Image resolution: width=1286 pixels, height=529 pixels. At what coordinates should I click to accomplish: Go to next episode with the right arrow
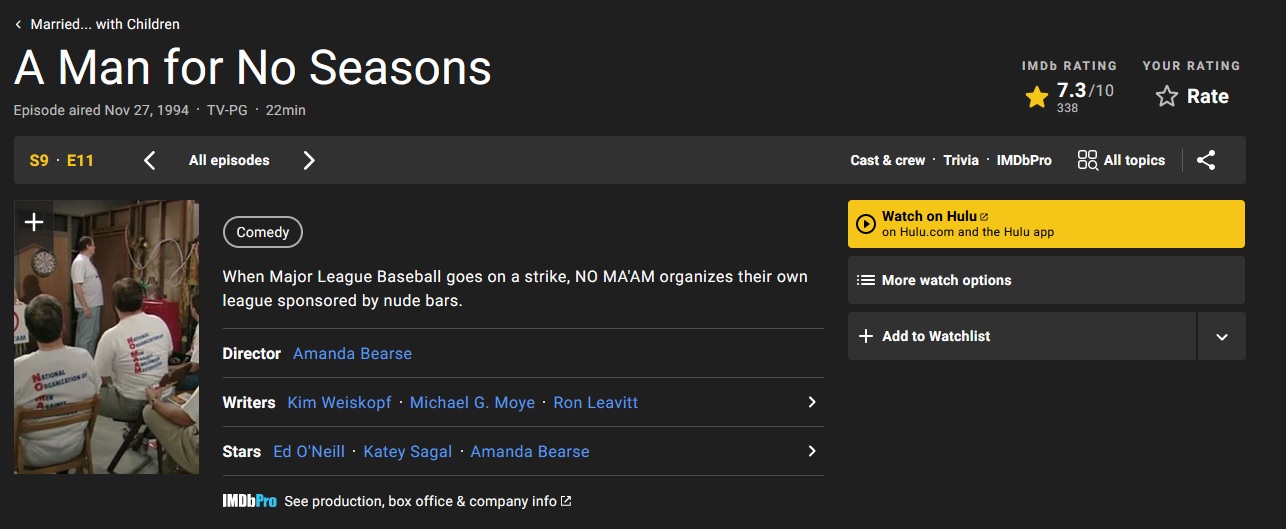click(309, 160)
